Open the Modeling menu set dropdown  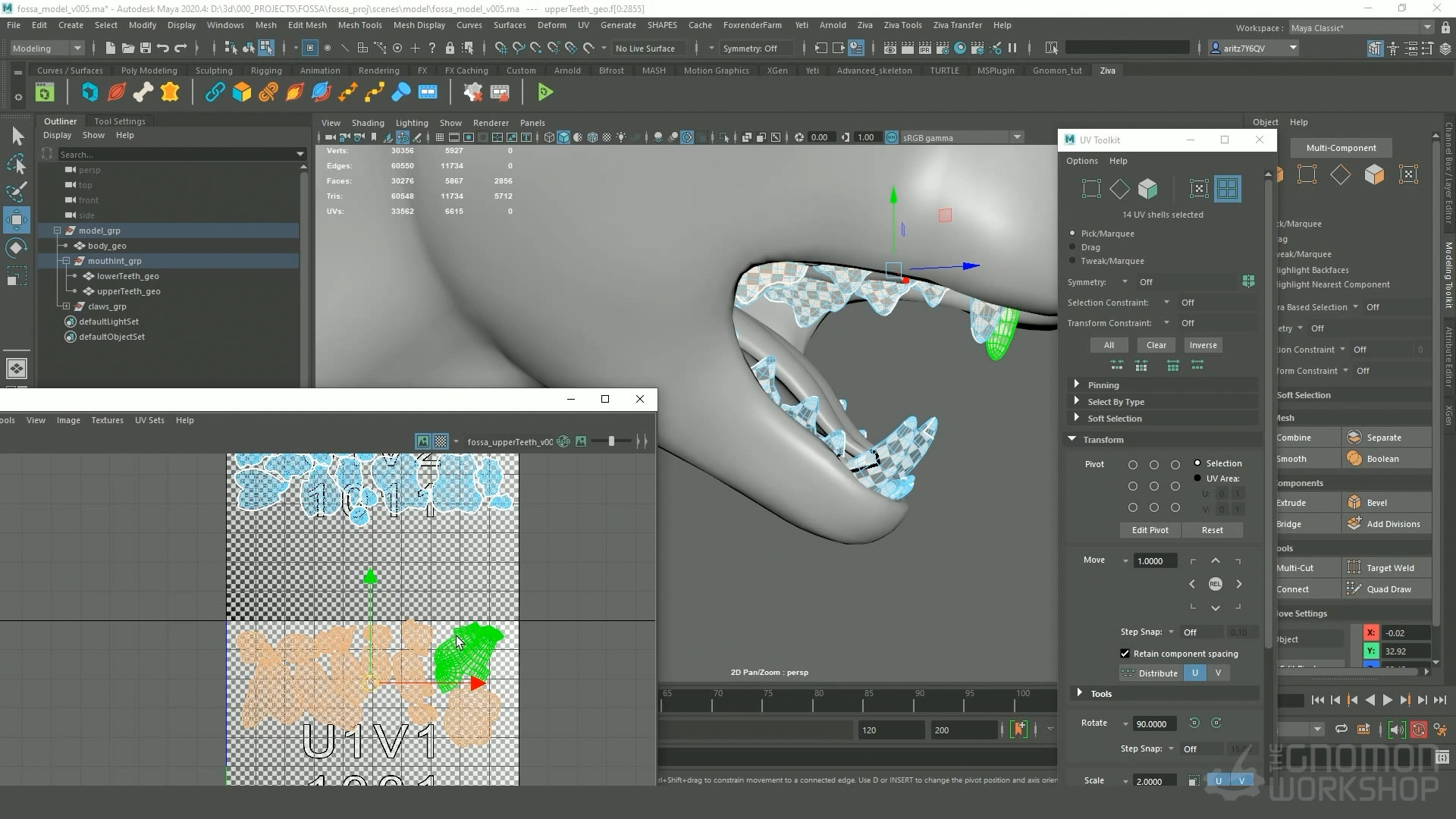tap(47, 49)
